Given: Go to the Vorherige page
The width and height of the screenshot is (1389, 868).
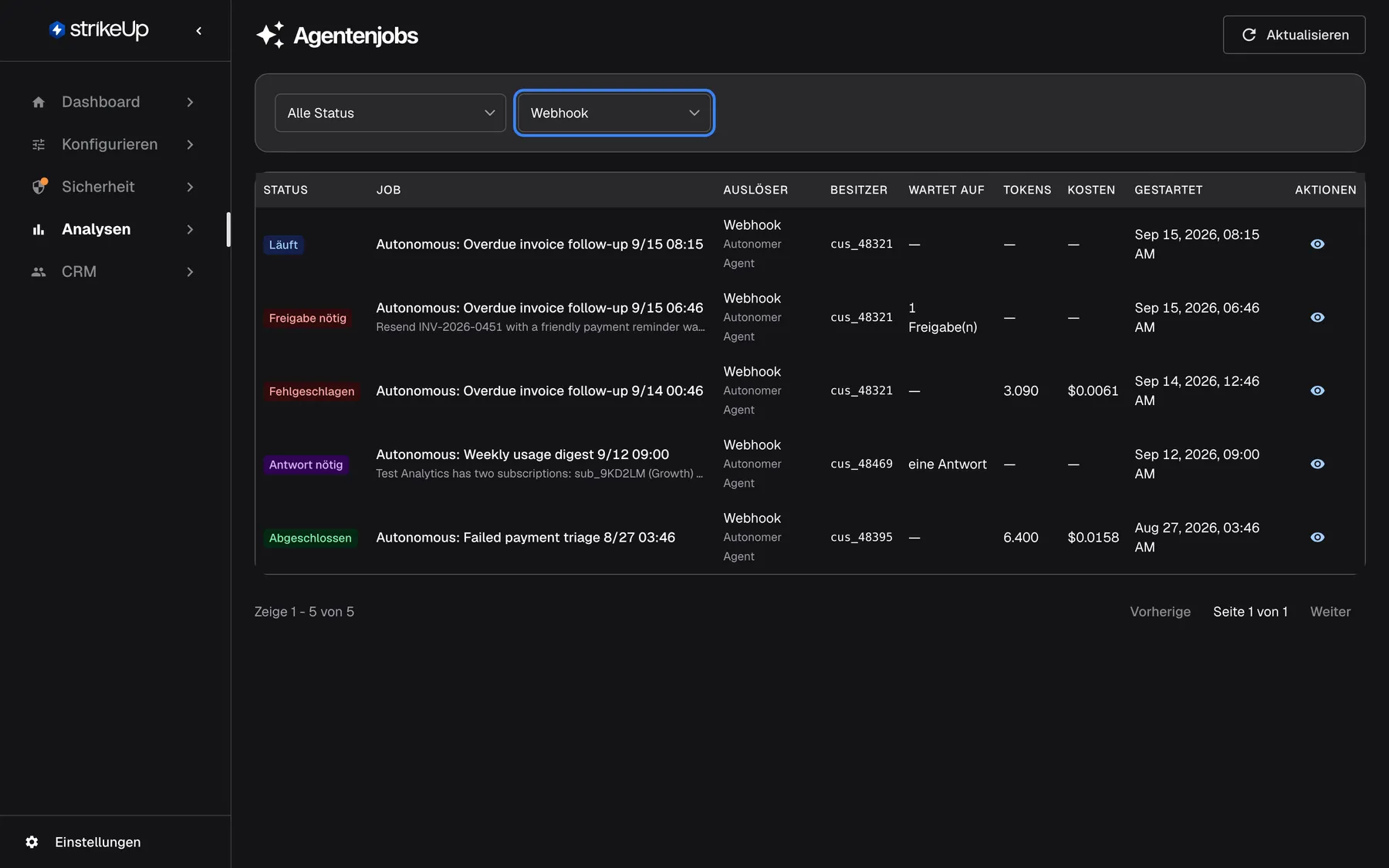Looking at the screenshot, I should (x=1160, y=612).
